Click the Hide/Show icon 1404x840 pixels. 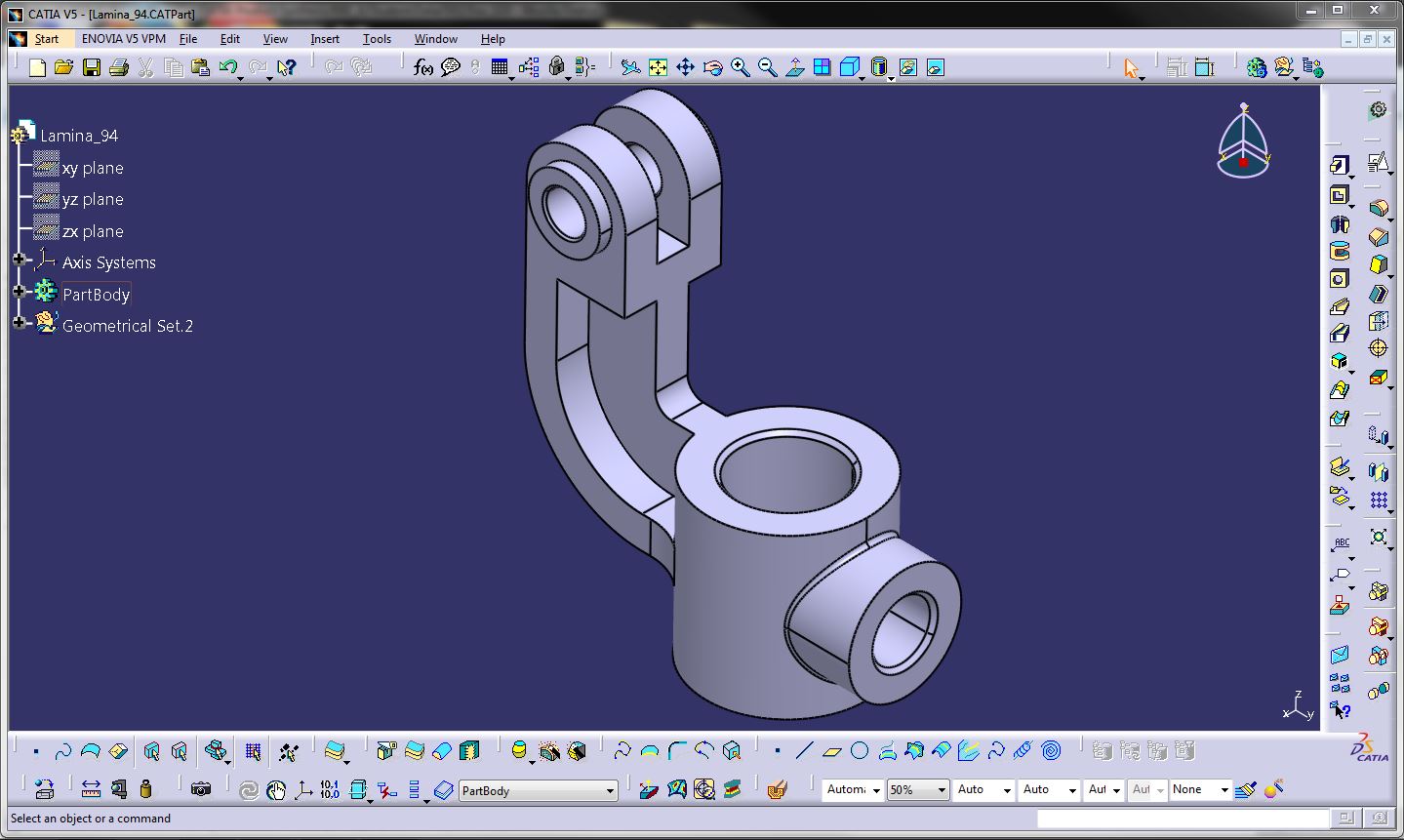[x=908, y=67]
